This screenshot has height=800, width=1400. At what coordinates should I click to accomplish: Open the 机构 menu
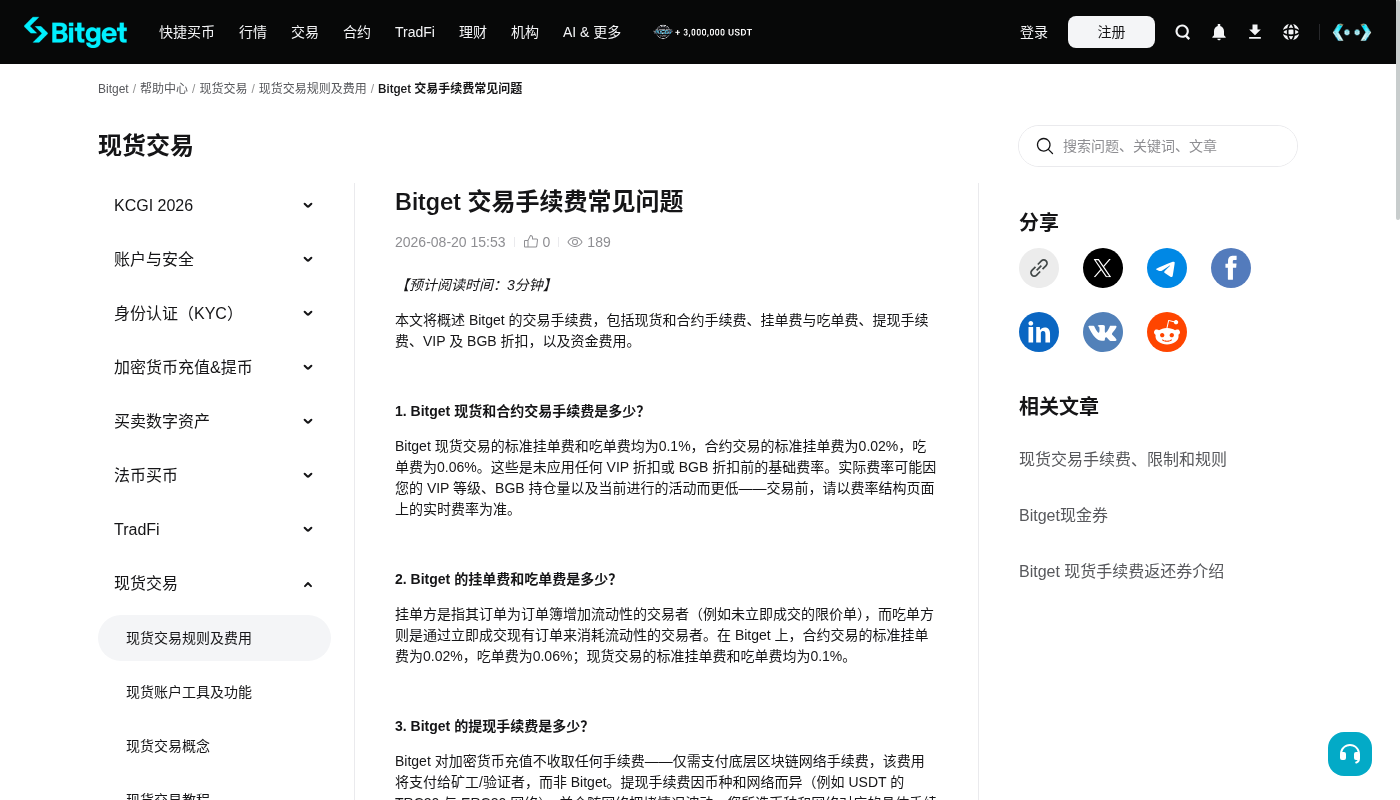pos(525,32)
